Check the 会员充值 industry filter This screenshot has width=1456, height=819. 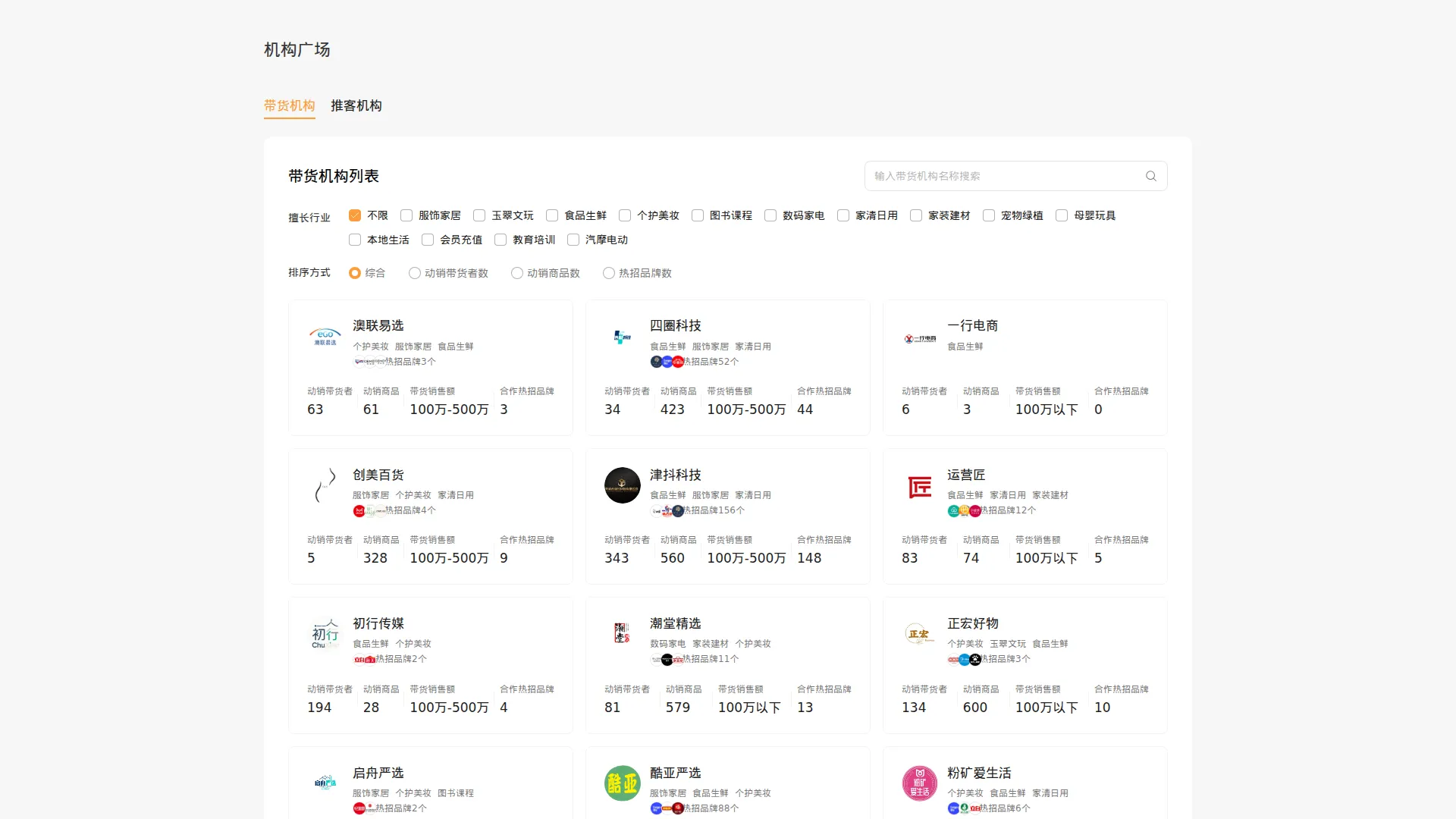tap(428, 240)
